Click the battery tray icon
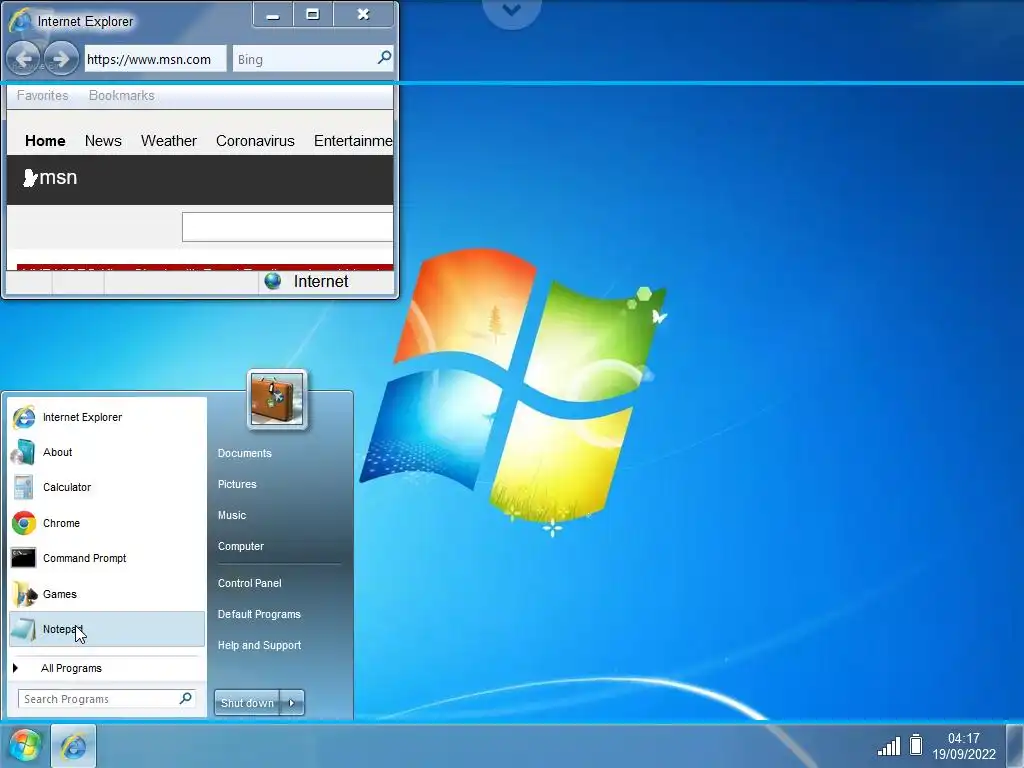 tap(916, 744)
